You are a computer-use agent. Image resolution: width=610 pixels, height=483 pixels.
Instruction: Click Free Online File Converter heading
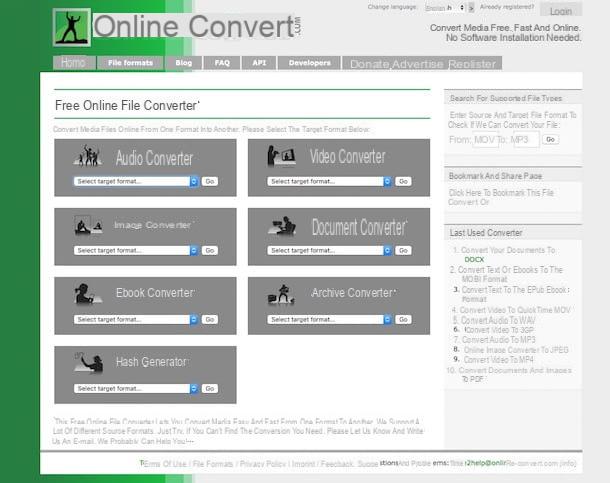tap(127, 105)
